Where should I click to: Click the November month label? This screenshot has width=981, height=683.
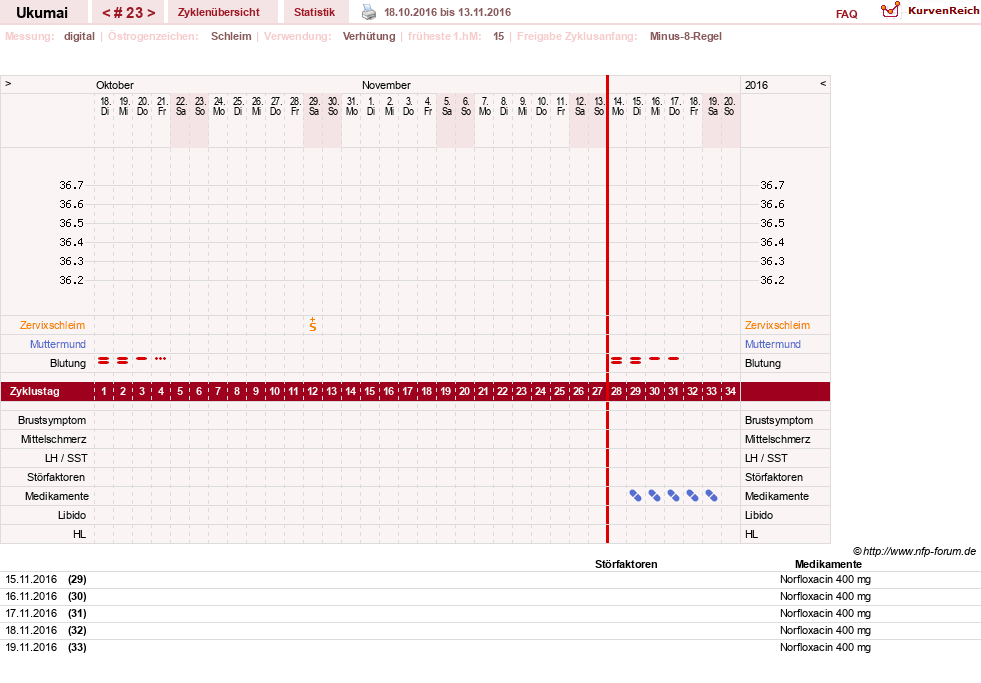click(386, 85)
